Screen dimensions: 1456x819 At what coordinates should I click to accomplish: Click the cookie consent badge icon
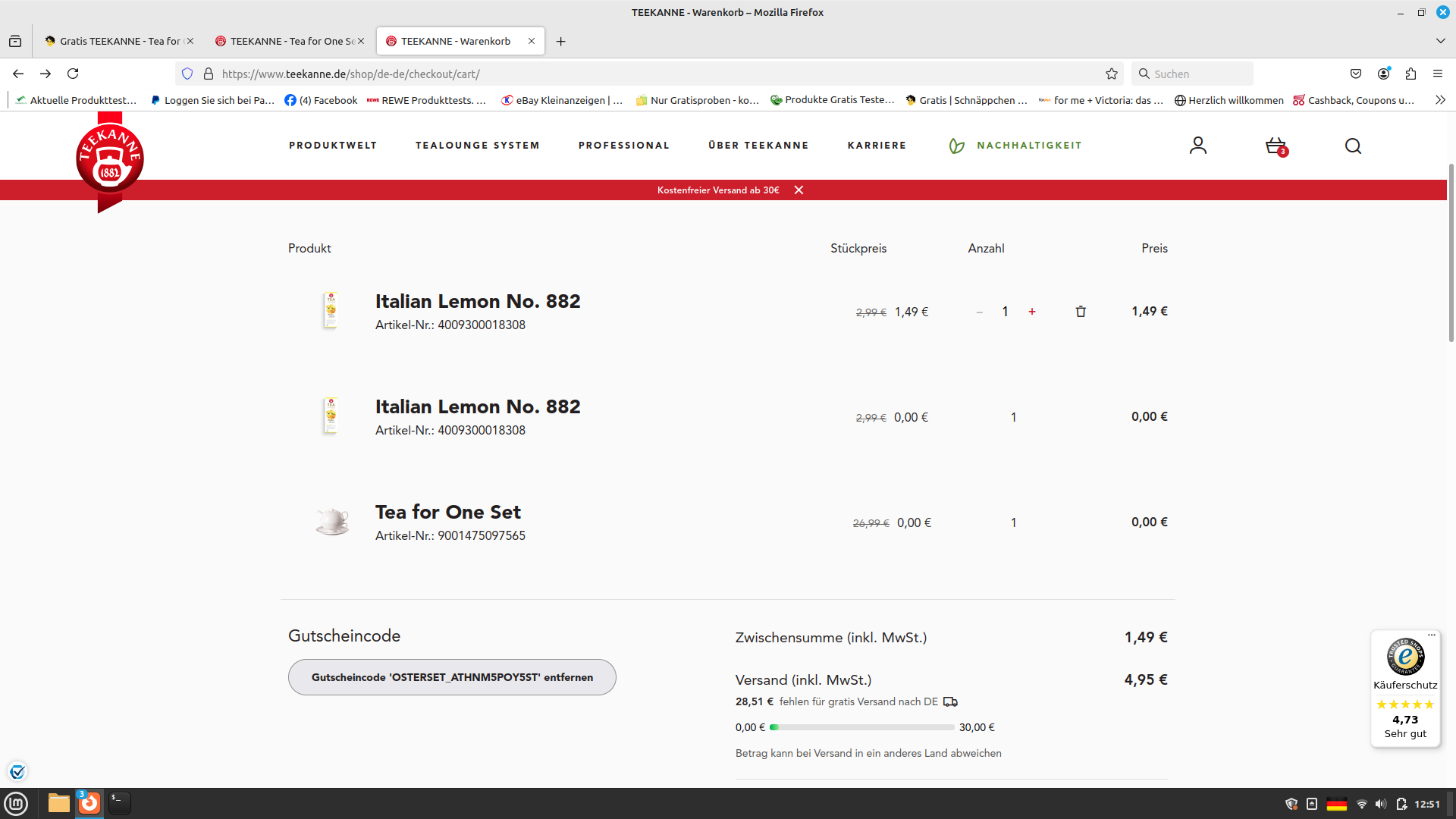[x=17, y=772]
